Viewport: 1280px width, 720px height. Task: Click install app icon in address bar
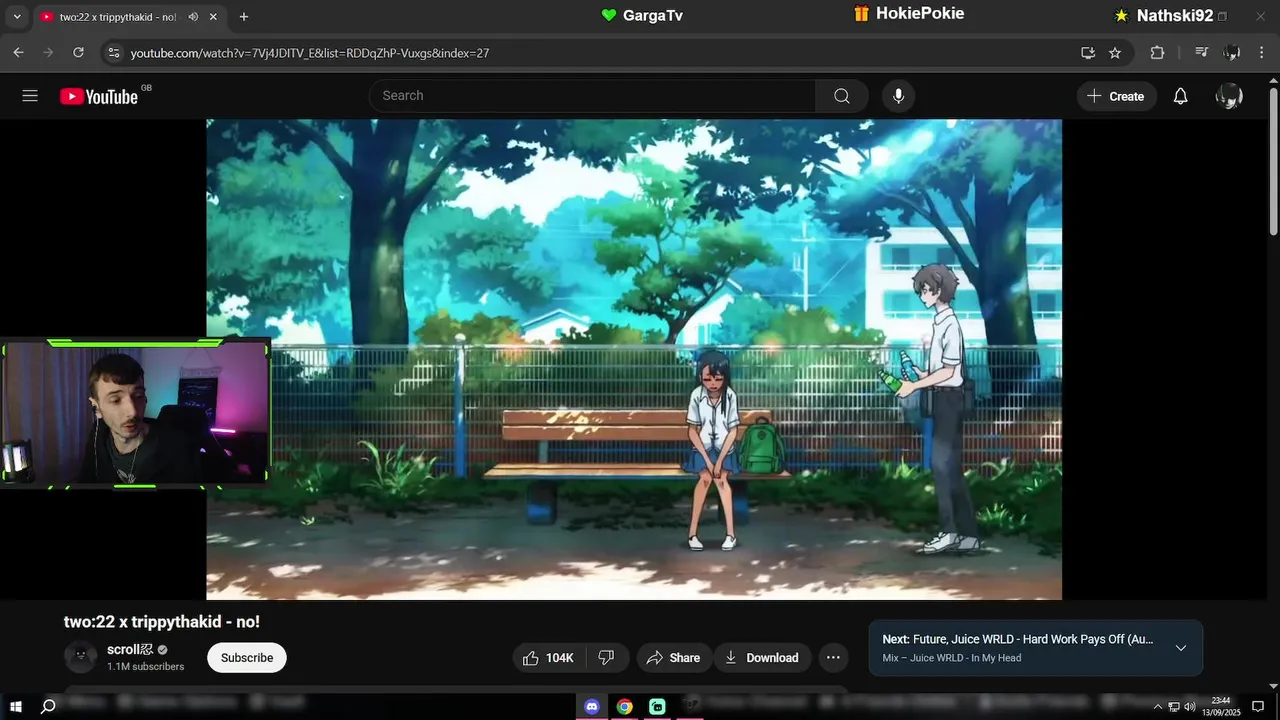(x=1088, y=53)
